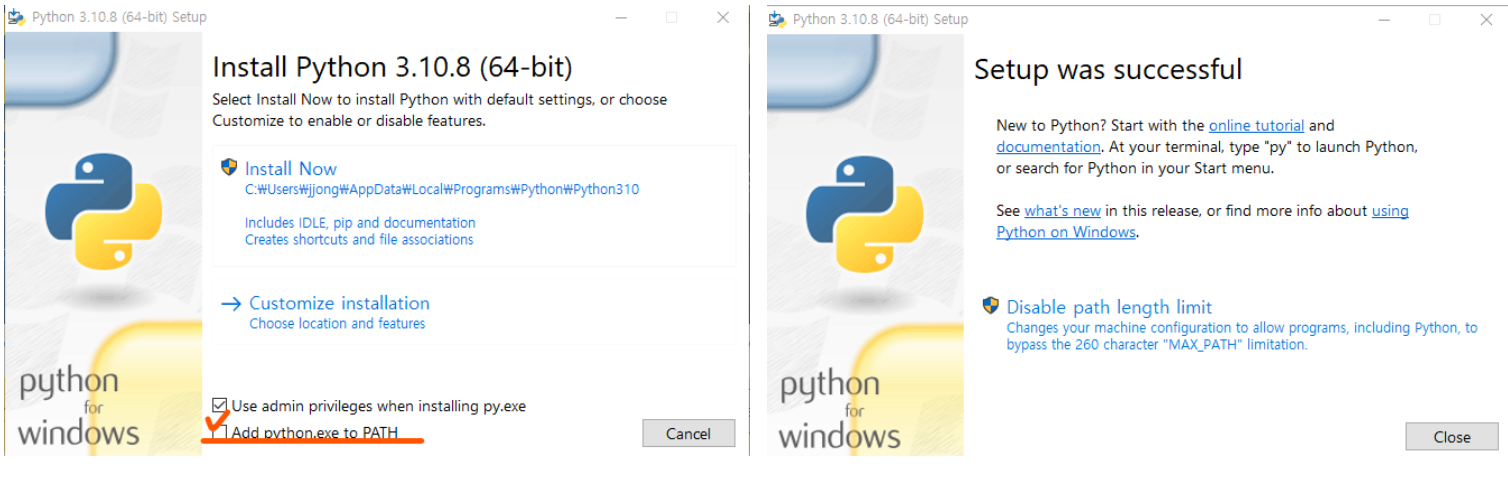Click Install Now in the Install Python window

[x=291, y=169]
